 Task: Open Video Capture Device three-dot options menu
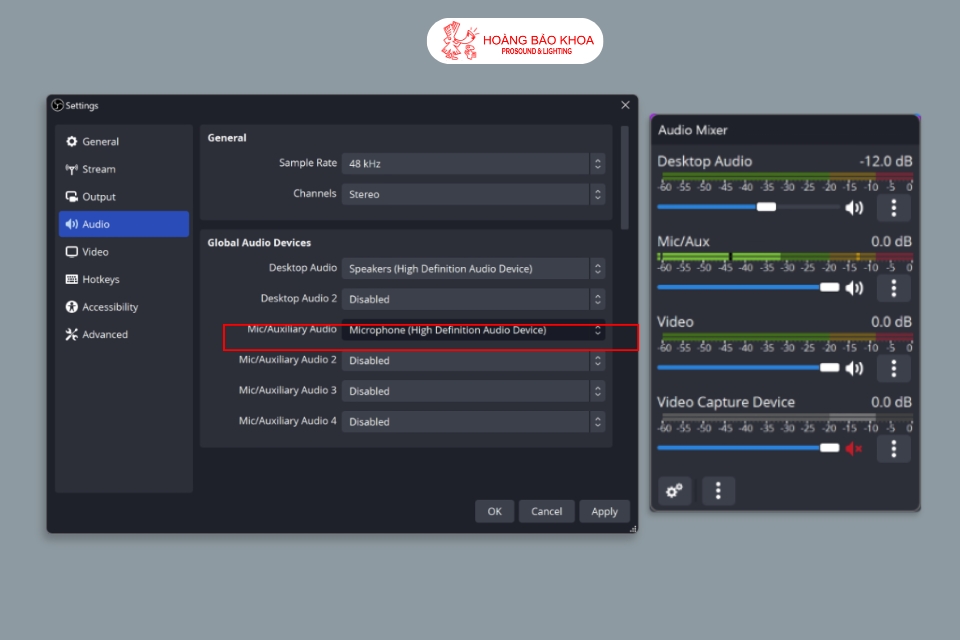click(x=893, y=449)
